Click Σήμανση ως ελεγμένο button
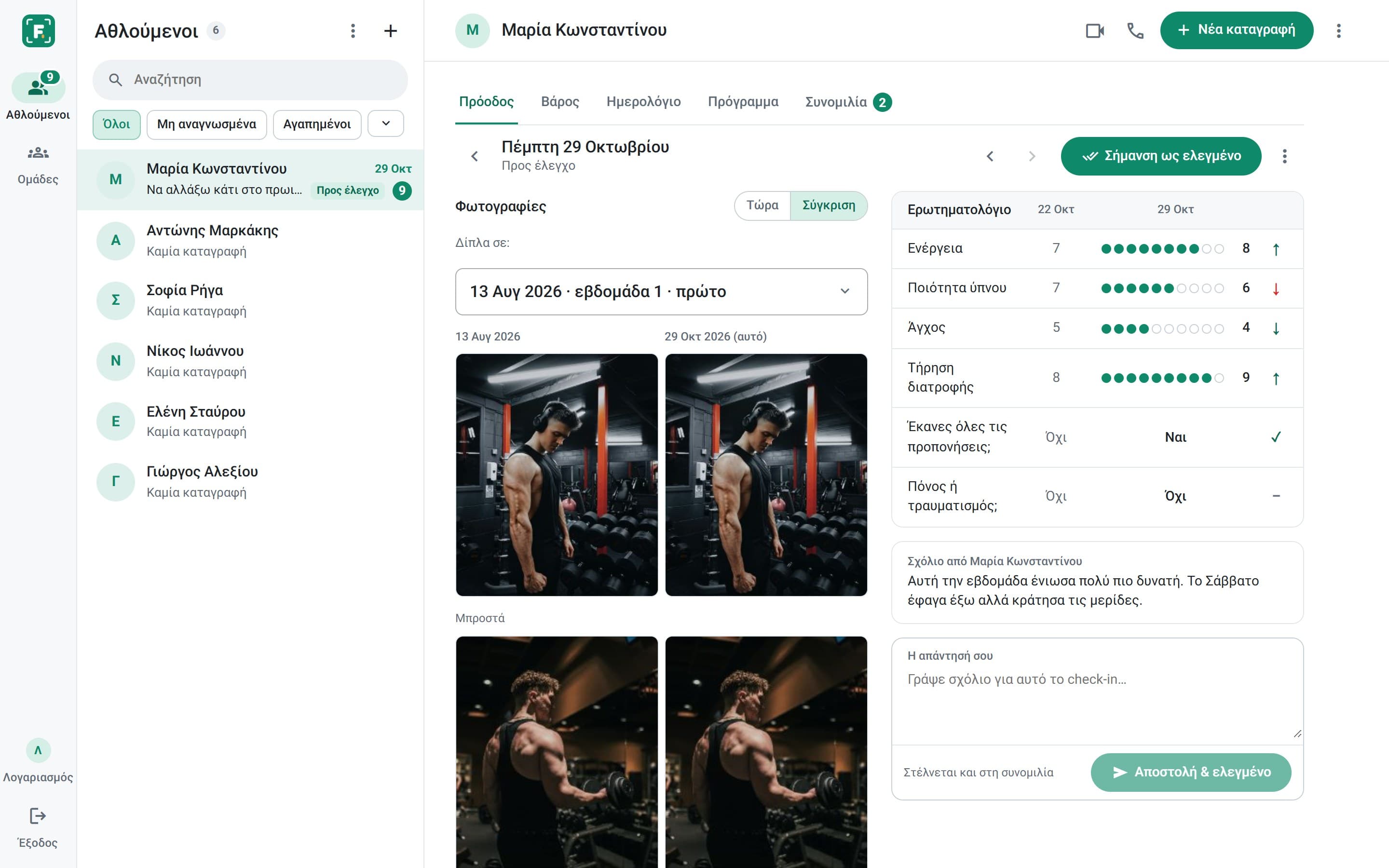The image size is (1389, 868). click(1160, 156)
